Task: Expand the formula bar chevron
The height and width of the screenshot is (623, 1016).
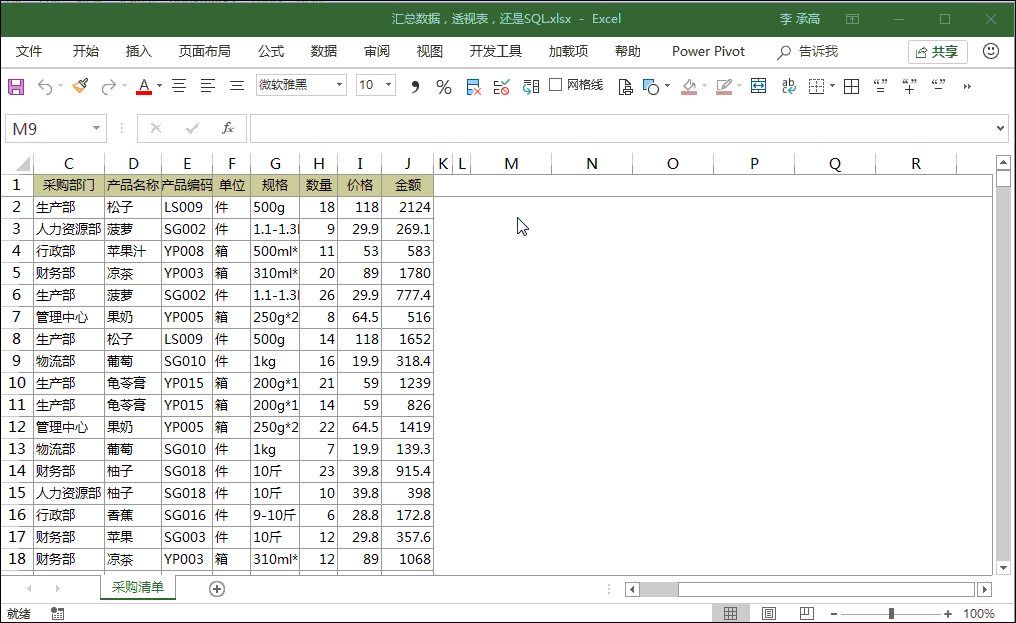Action: [x=1000, y=128]
